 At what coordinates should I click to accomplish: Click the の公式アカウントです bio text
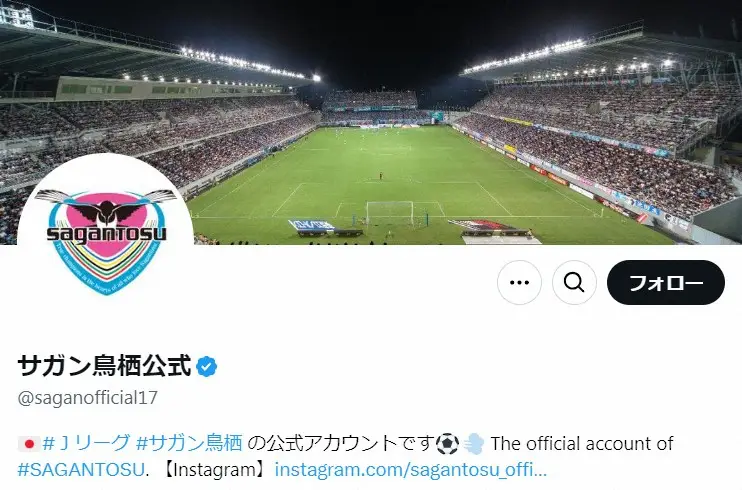(x=340, y=444)
